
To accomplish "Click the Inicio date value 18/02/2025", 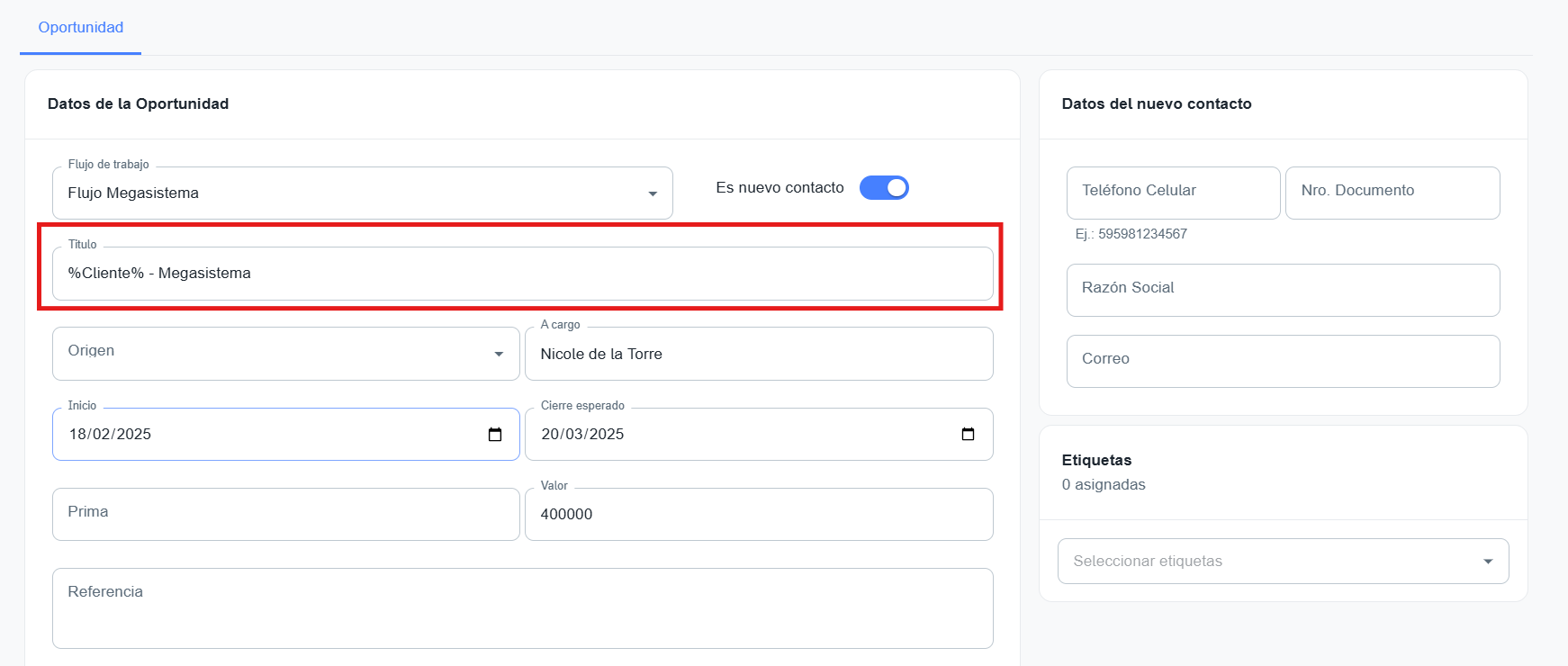I will 110,435.
